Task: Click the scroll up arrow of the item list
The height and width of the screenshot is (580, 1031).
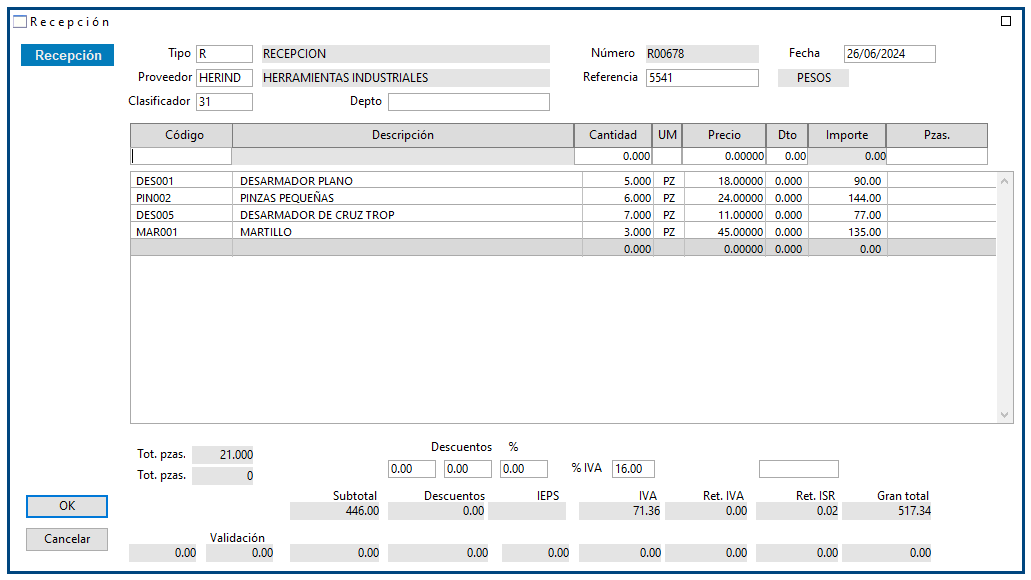Action: [1005, 180]
